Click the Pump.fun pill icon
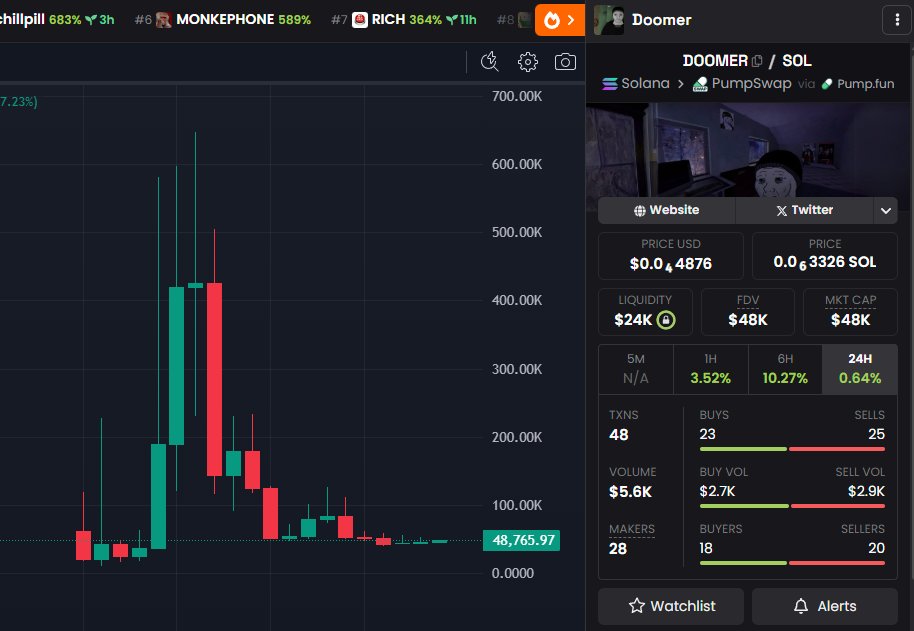The image size is (914, 631). pyautogui.click(x=827, y=84)
